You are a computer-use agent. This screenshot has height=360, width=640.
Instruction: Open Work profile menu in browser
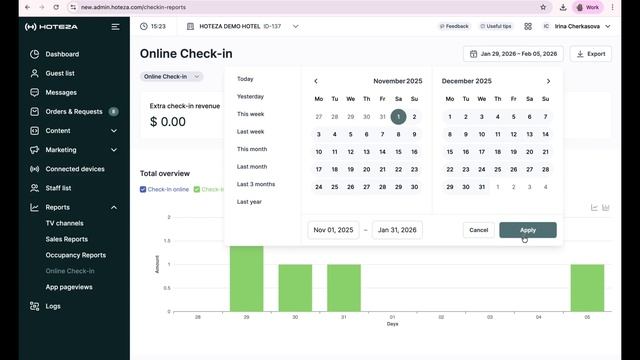tap(587, 7)
